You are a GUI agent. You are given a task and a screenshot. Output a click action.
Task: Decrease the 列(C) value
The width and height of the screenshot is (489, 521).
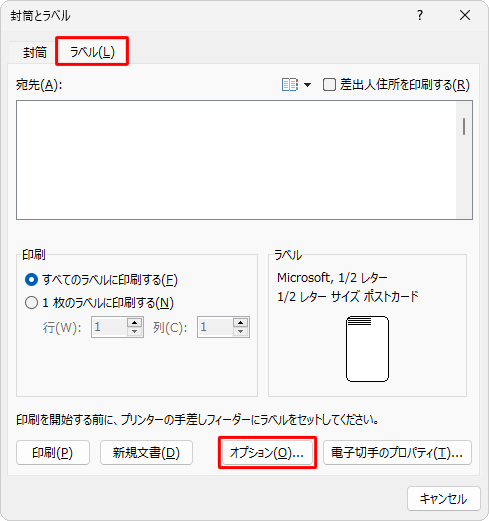[x=241, y=332]
